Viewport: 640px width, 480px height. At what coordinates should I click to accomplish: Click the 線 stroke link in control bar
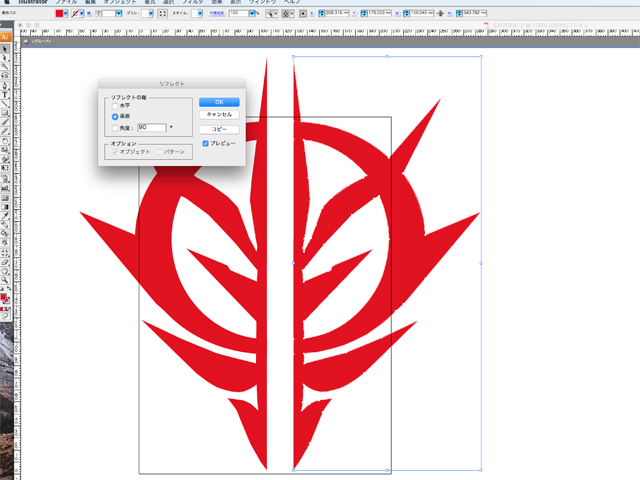coord(89,13)
